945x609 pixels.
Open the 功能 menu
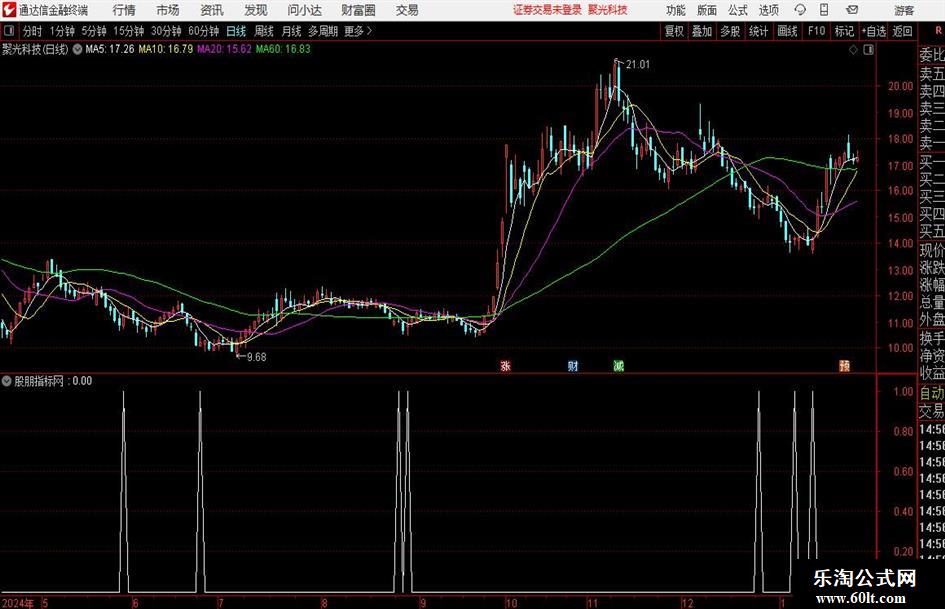[676, 10]
